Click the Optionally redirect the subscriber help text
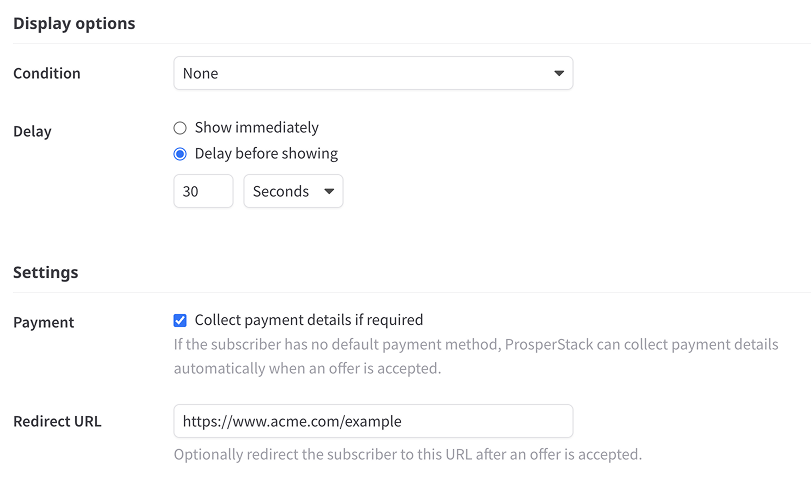Image resolution: width=811 pixels, height=480 pixels. pyautogui.click(x=408, y=455)
